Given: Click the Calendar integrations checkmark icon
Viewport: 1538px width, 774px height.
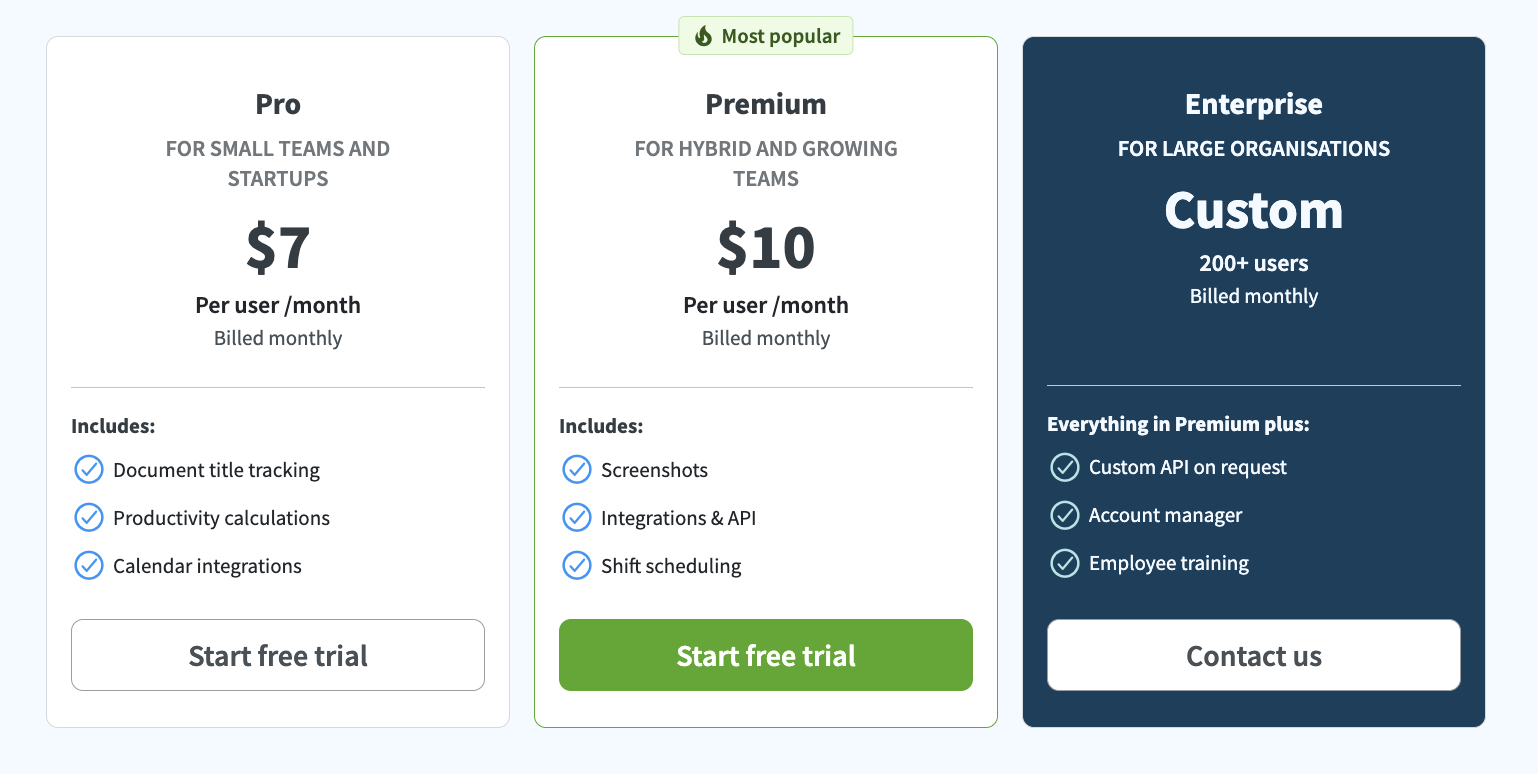Looking at the screenshot, I should (x=89, y=565).
